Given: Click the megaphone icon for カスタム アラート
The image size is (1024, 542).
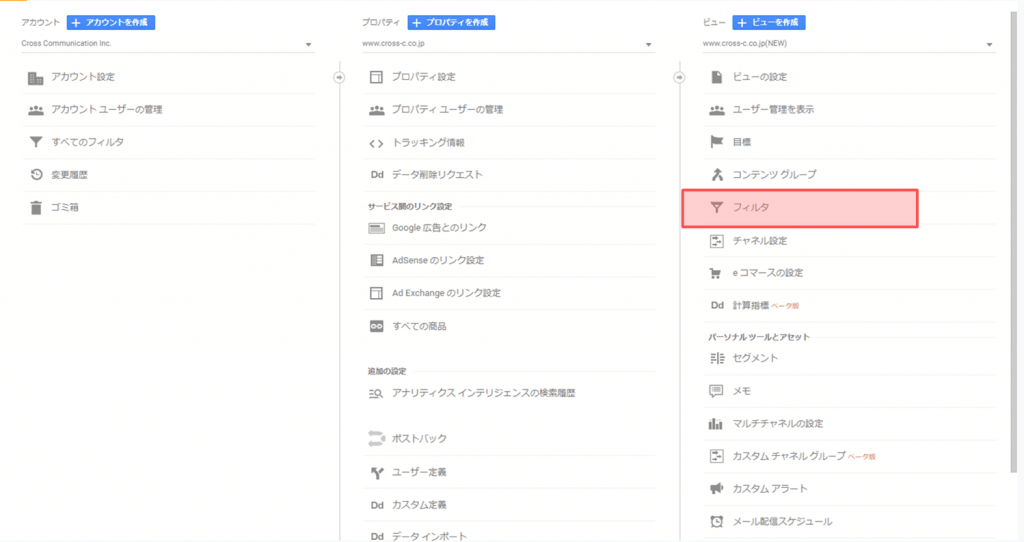Looking at the screenshot, I should [x=716, y=489].
